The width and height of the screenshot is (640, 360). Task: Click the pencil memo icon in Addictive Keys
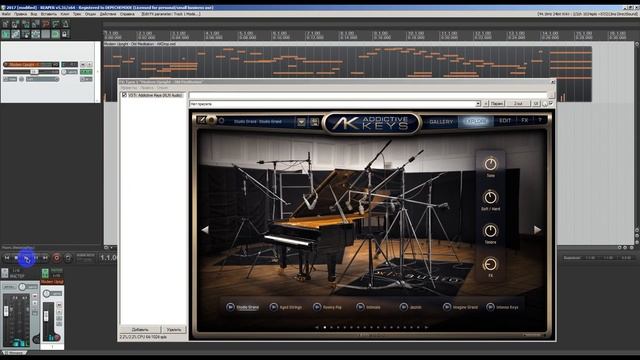(x=201, y=120)
